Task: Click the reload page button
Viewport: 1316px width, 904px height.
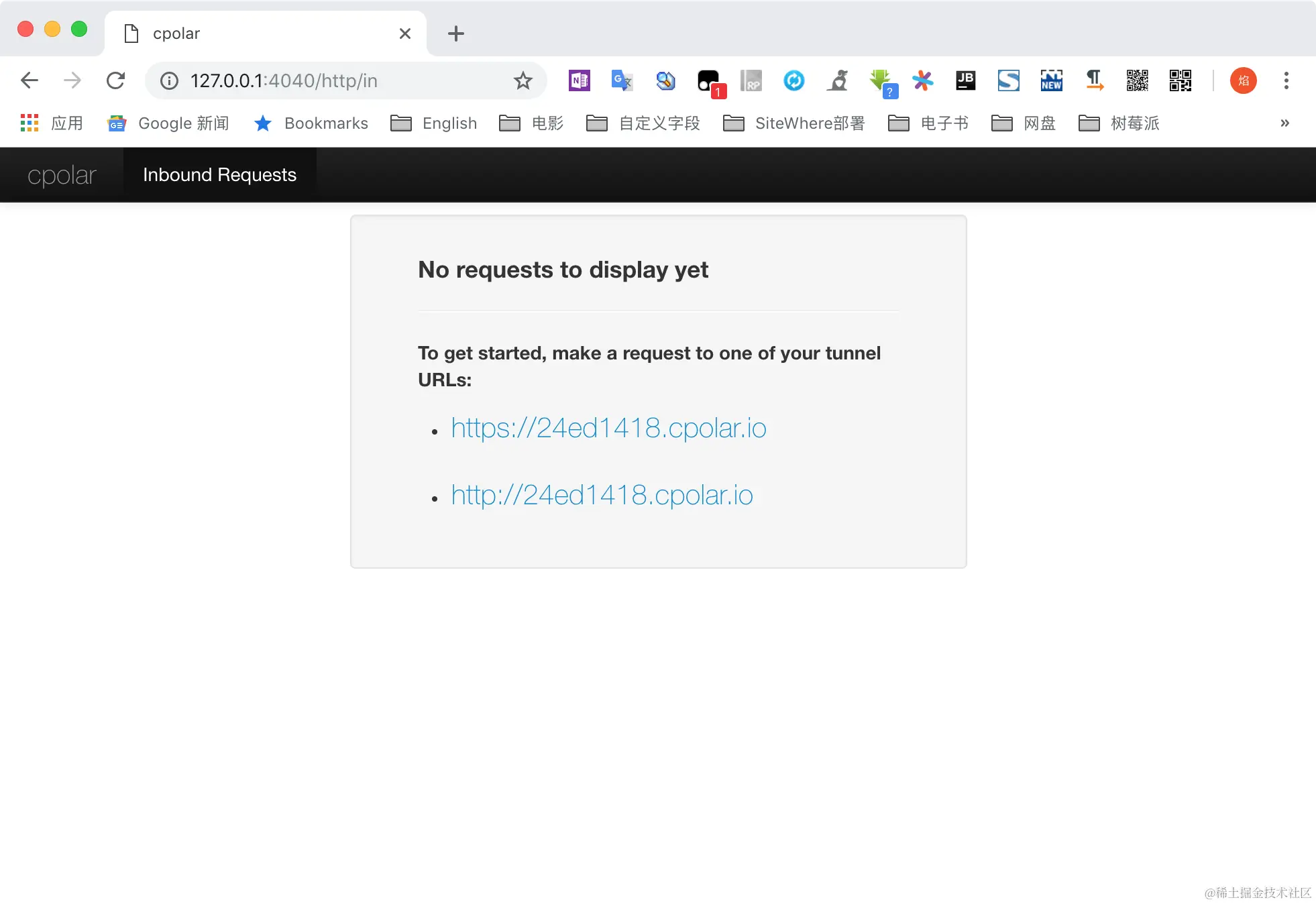Action: (115, 80)
